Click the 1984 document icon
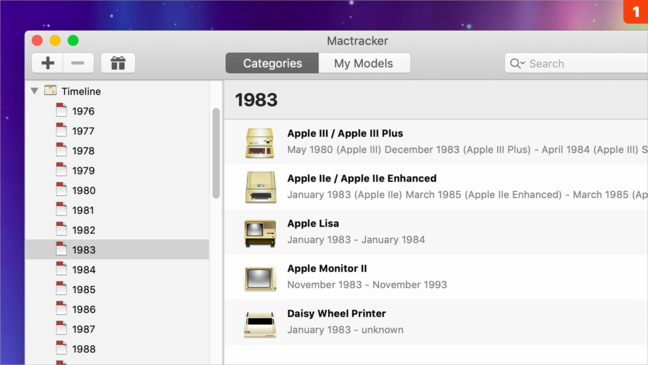 [61, 269]
